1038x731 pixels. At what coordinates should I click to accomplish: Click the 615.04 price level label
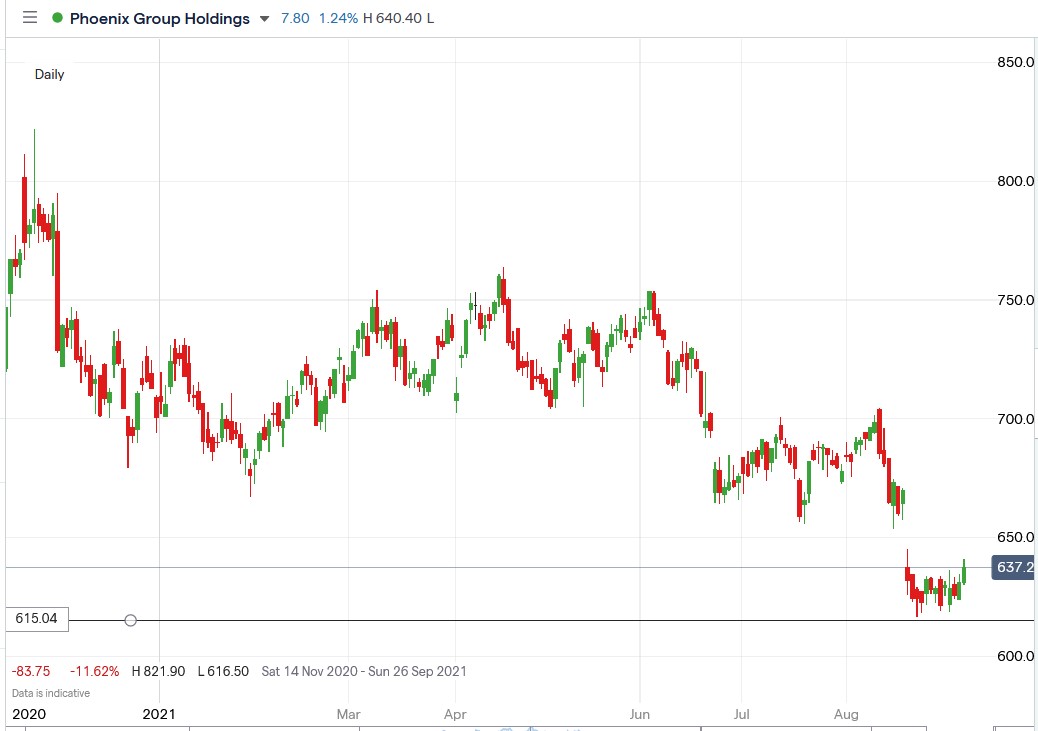click(x=36, y=619)
